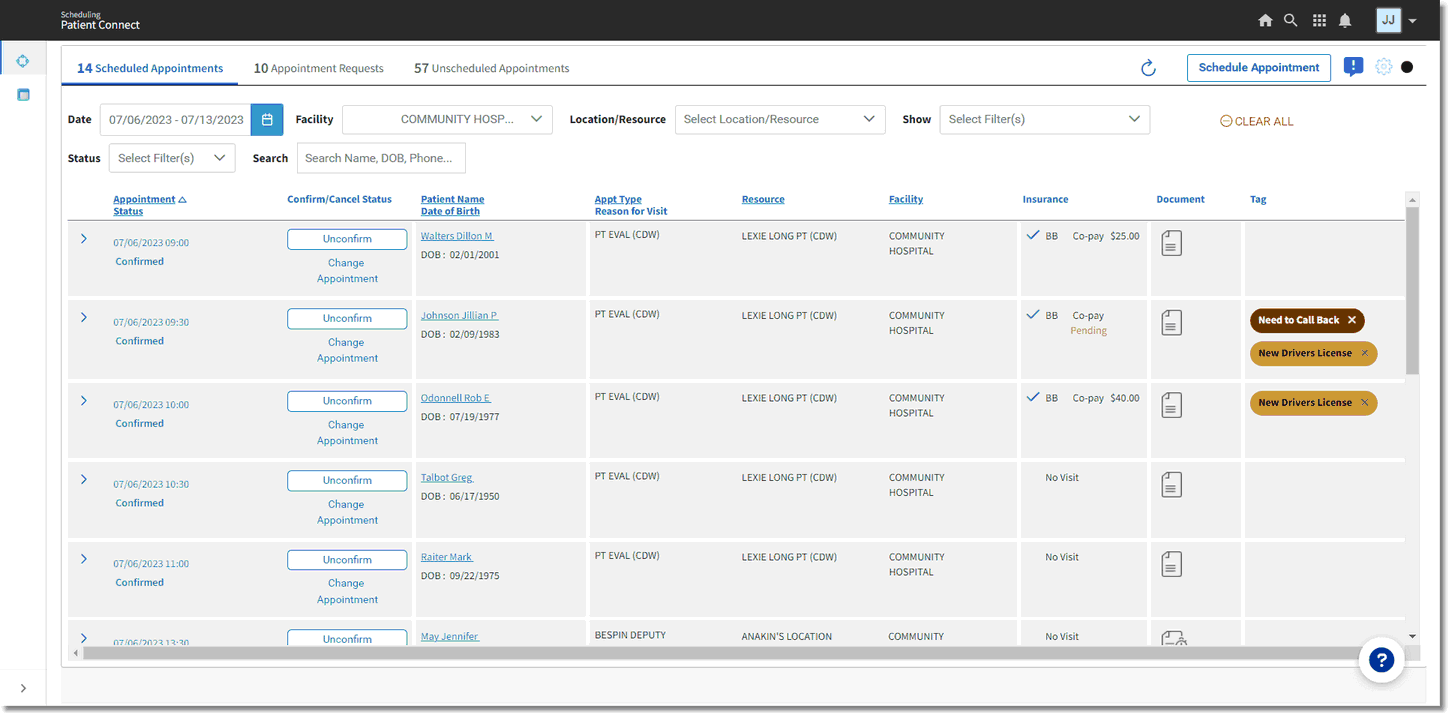1449x715 pixels.
Task: Click the date range input field
Action: pyautogui.click(x=175, y=119)
